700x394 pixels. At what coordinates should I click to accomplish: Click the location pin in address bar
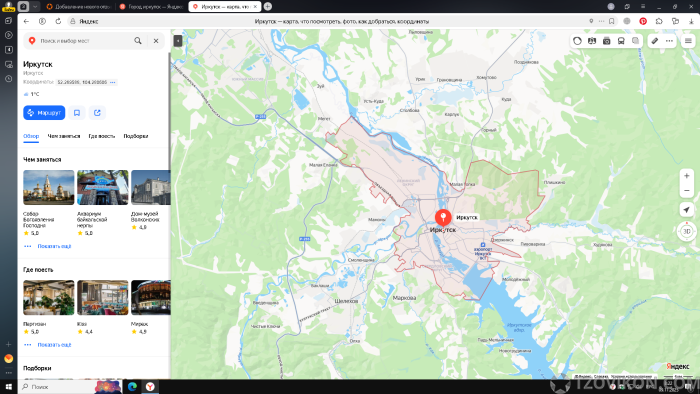pos(591,21)
